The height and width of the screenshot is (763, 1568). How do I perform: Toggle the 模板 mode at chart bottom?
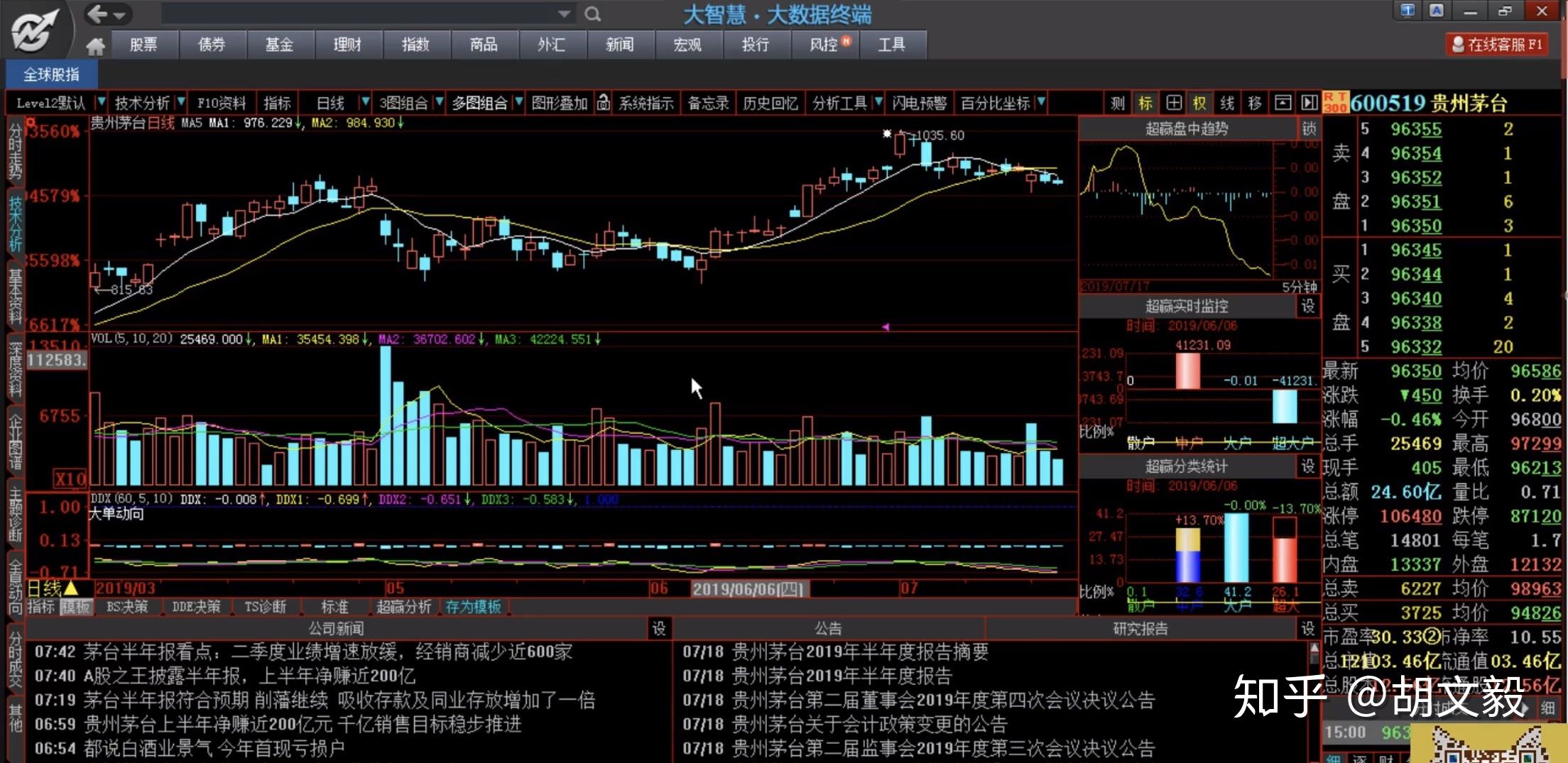pos(75,607)
